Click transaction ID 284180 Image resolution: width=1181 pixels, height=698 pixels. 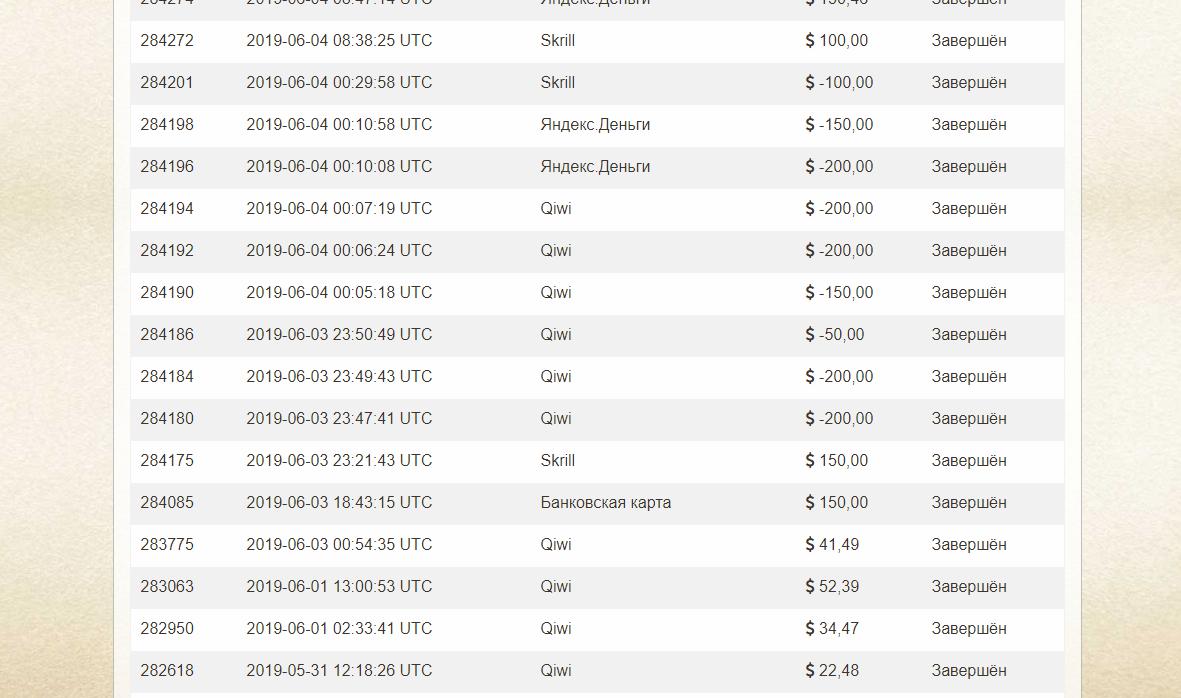(x=166, y=419)
